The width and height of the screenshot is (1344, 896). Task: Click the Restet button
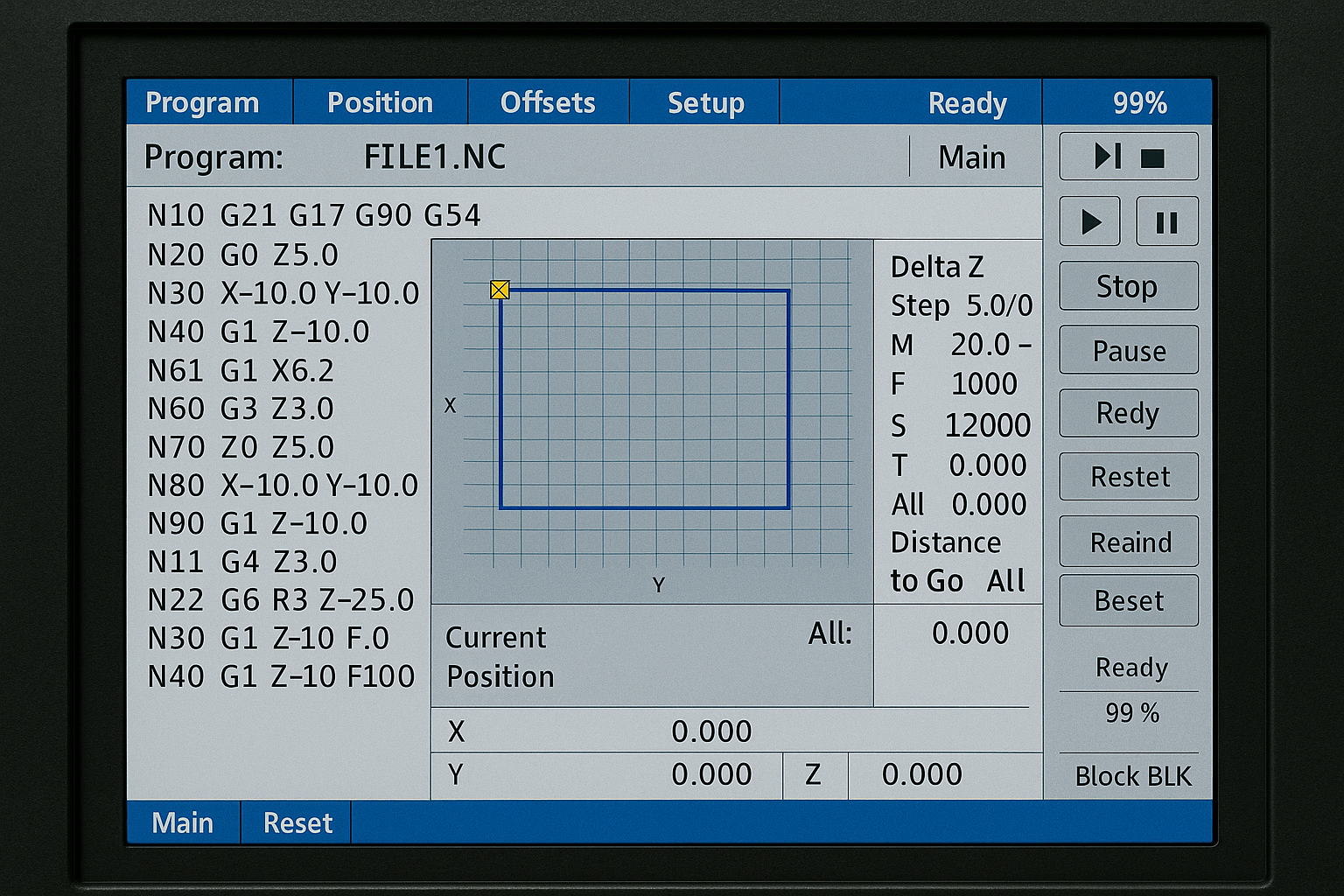[1128, 477]
